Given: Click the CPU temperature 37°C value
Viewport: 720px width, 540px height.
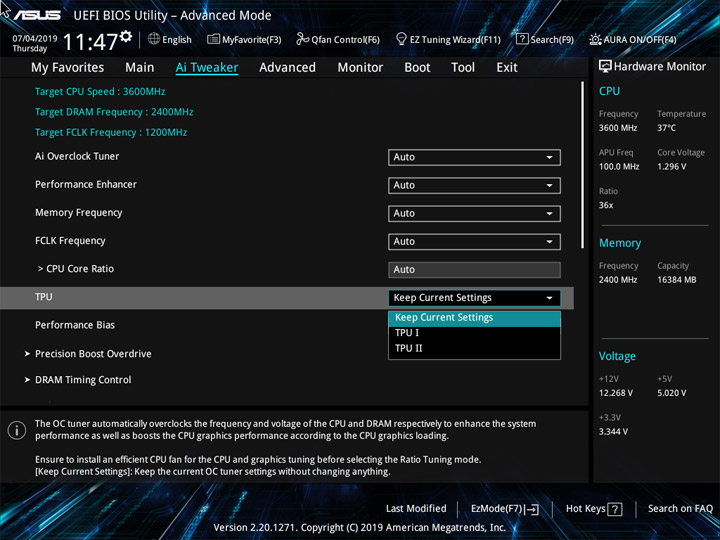Looking at the screenshot, I should pyautogui.click(x=666, y=128).
